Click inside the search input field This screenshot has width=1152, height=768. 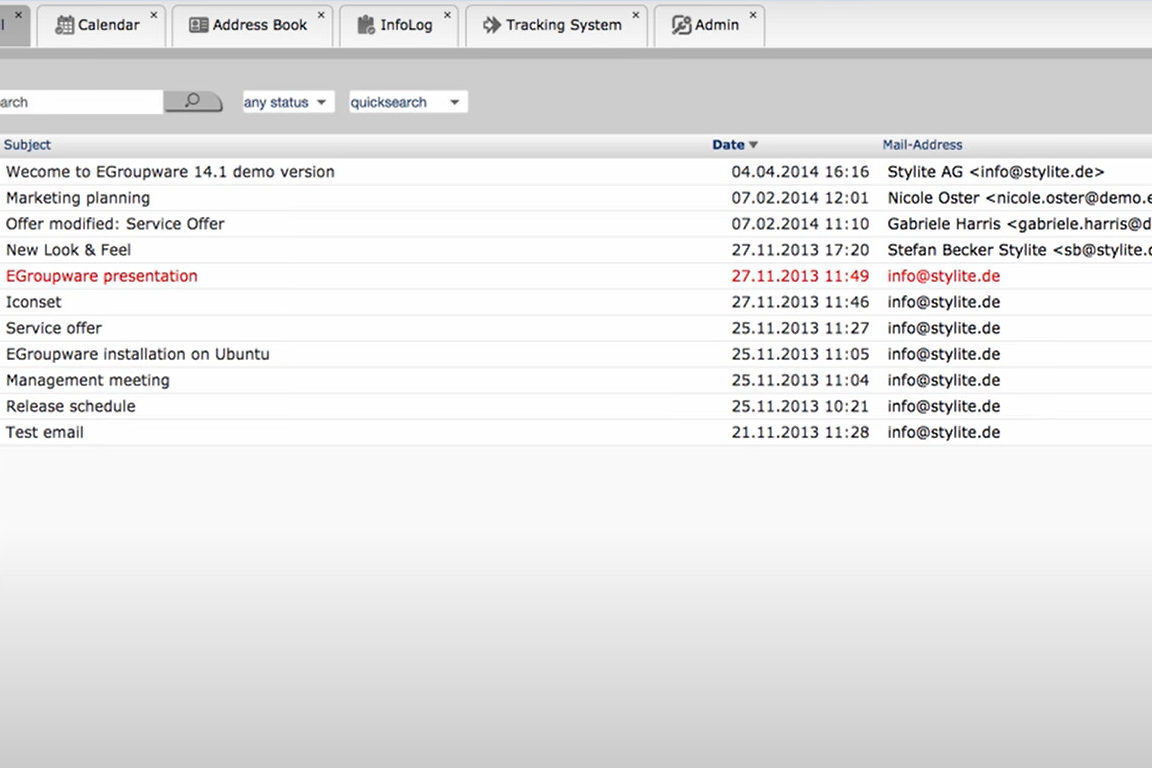[x=80, y=101]
